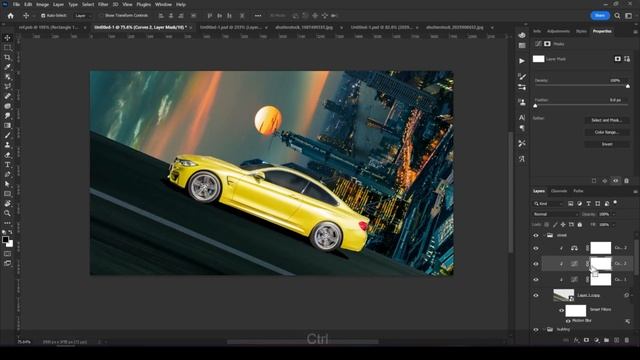The width and height of the screenshot is (640, 360).
Task: Select the Pen tool
Action: click(7, 174)
